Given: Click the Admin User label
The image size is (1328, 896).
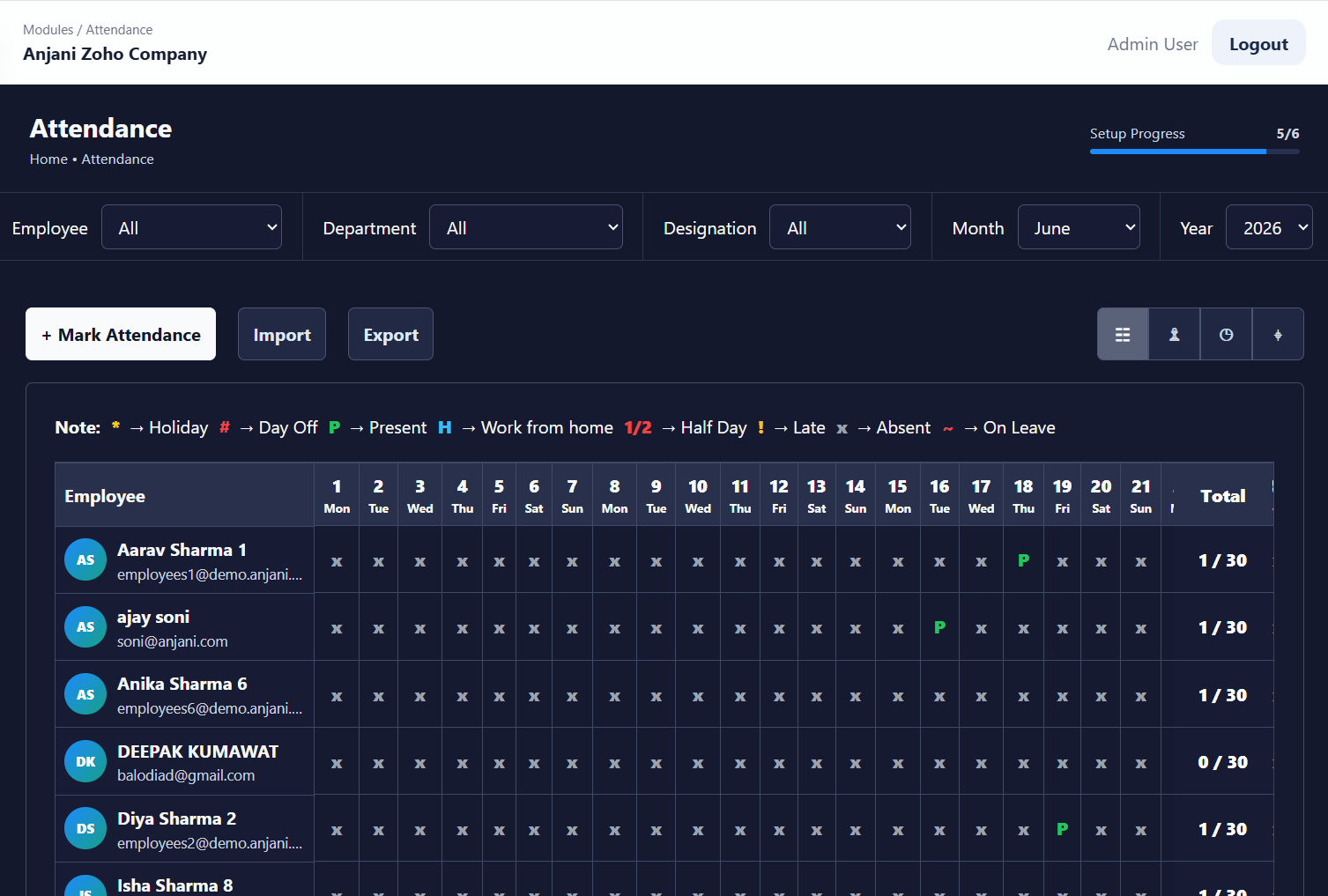Looking at the screenshot, I should coord(1153,44).
